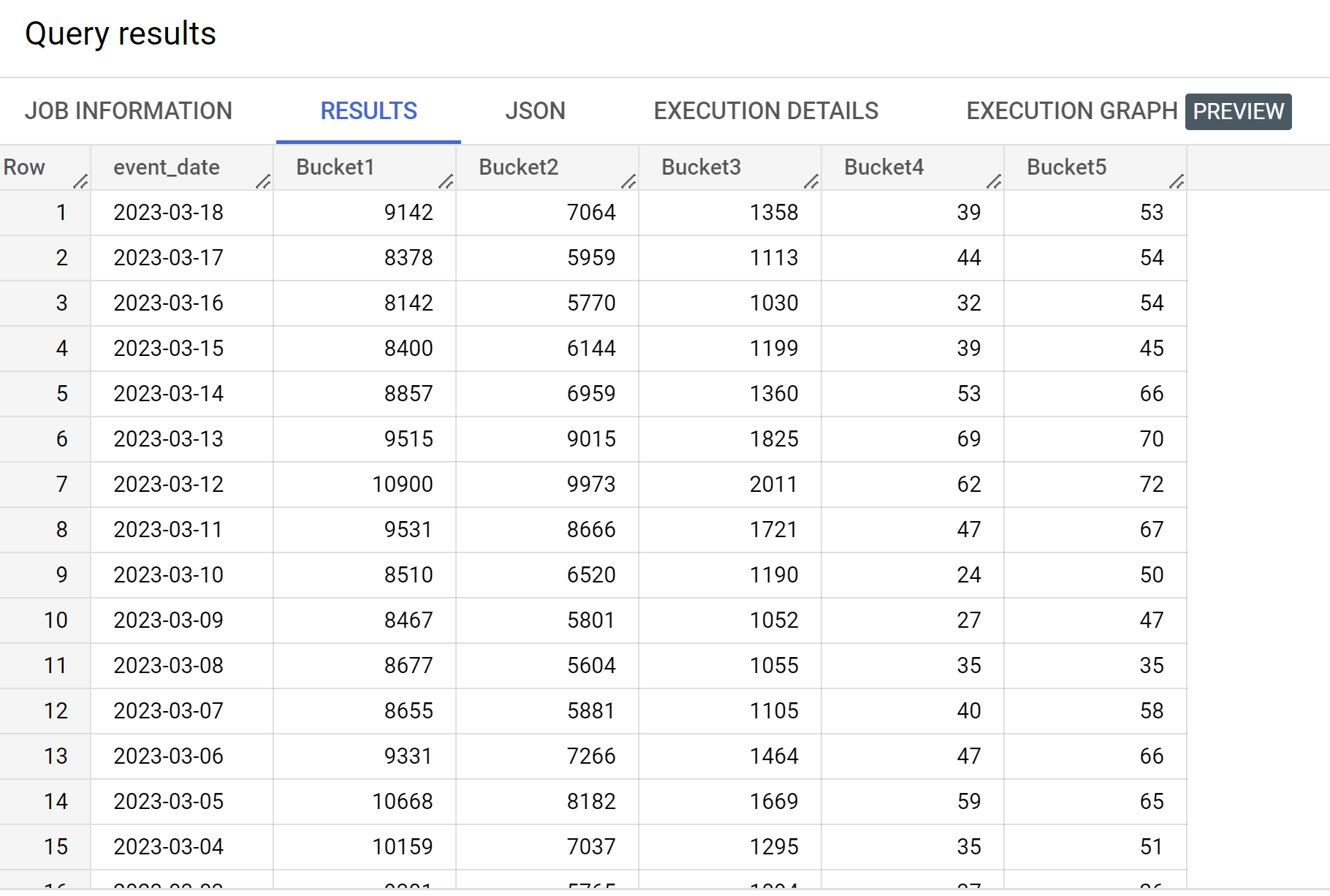Click the Bucket2 column resize handle

pyautogui.click(x=628, y=181)
